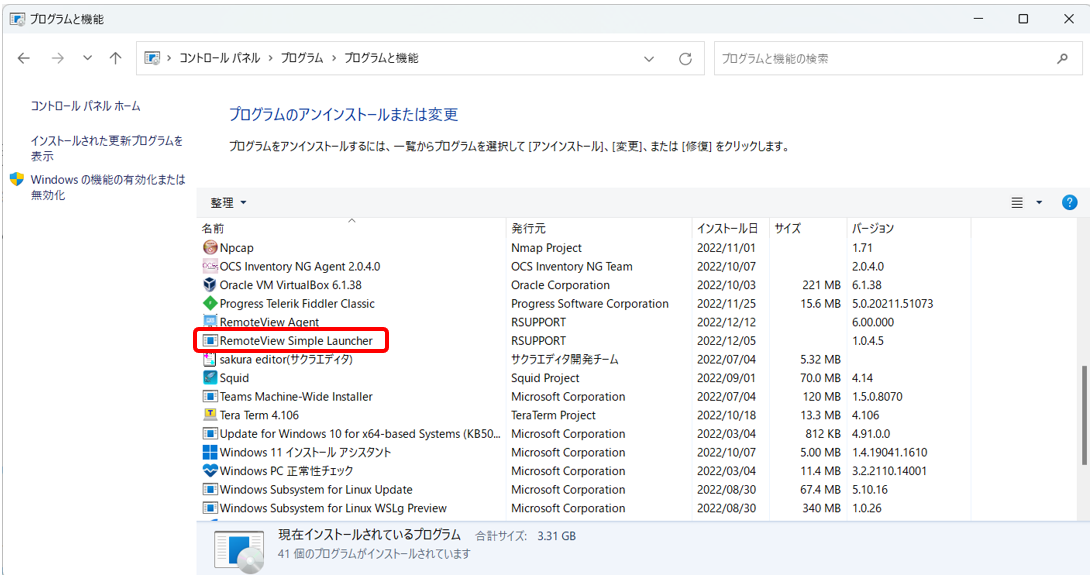This screenshot has width=1091, height=576.
Task: Click publisher Progress Software Corporation
Action: click(x=589, y=303)
